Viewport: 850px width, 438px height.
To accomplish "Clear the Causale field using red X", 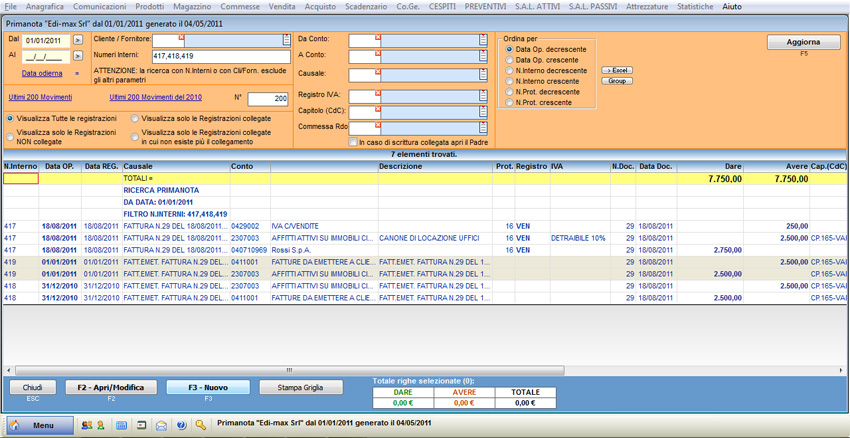I will [378, 73].
